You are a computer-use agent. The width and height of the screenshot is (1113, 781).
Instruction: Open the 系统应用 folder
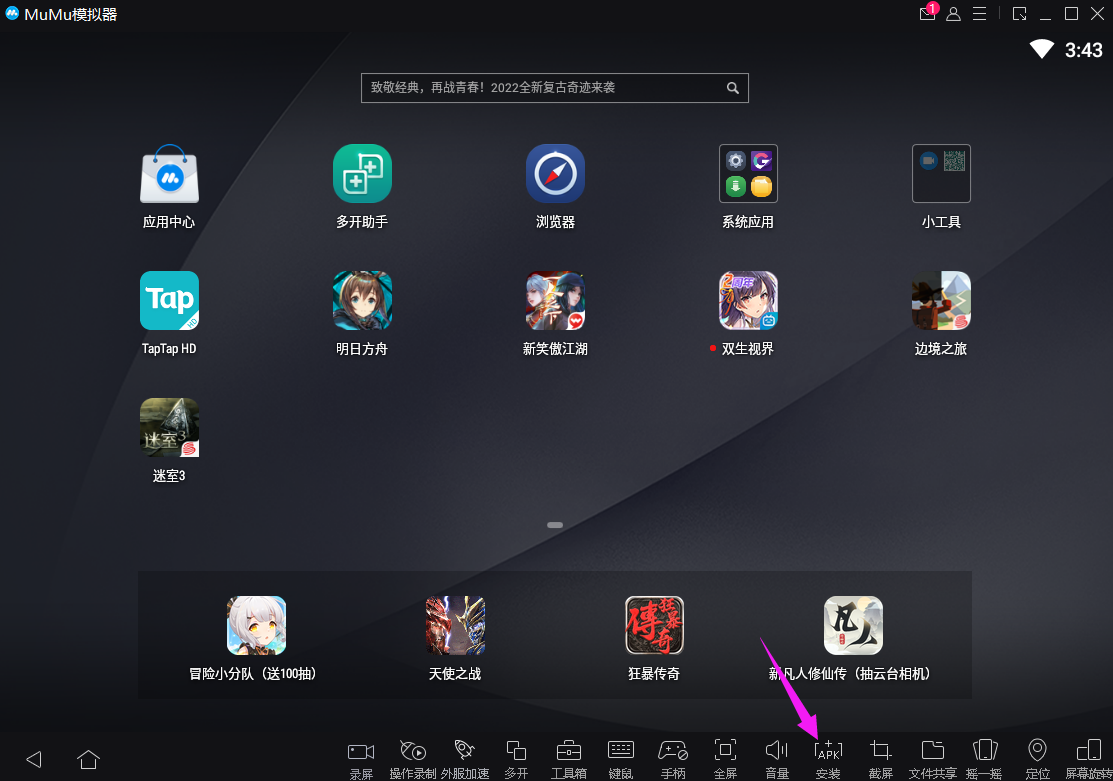(x=748, y=174)
